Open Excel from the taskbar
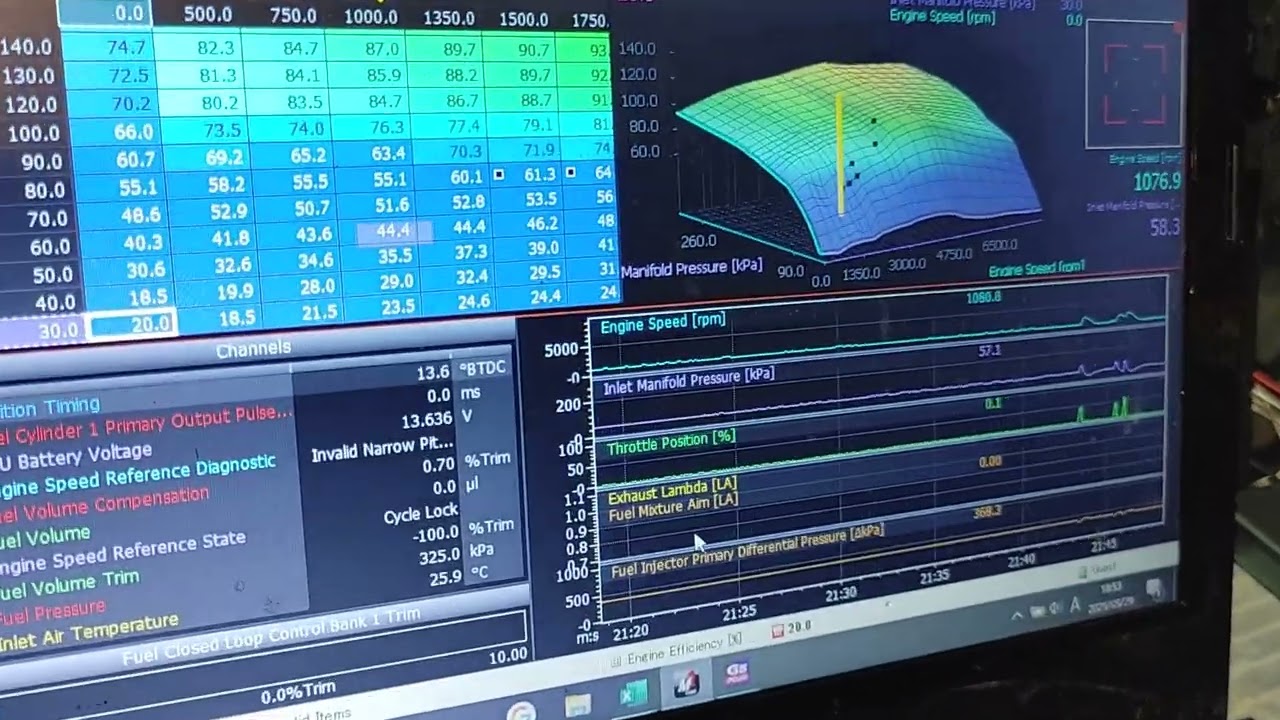1280x720 pixels. point(633,694)
